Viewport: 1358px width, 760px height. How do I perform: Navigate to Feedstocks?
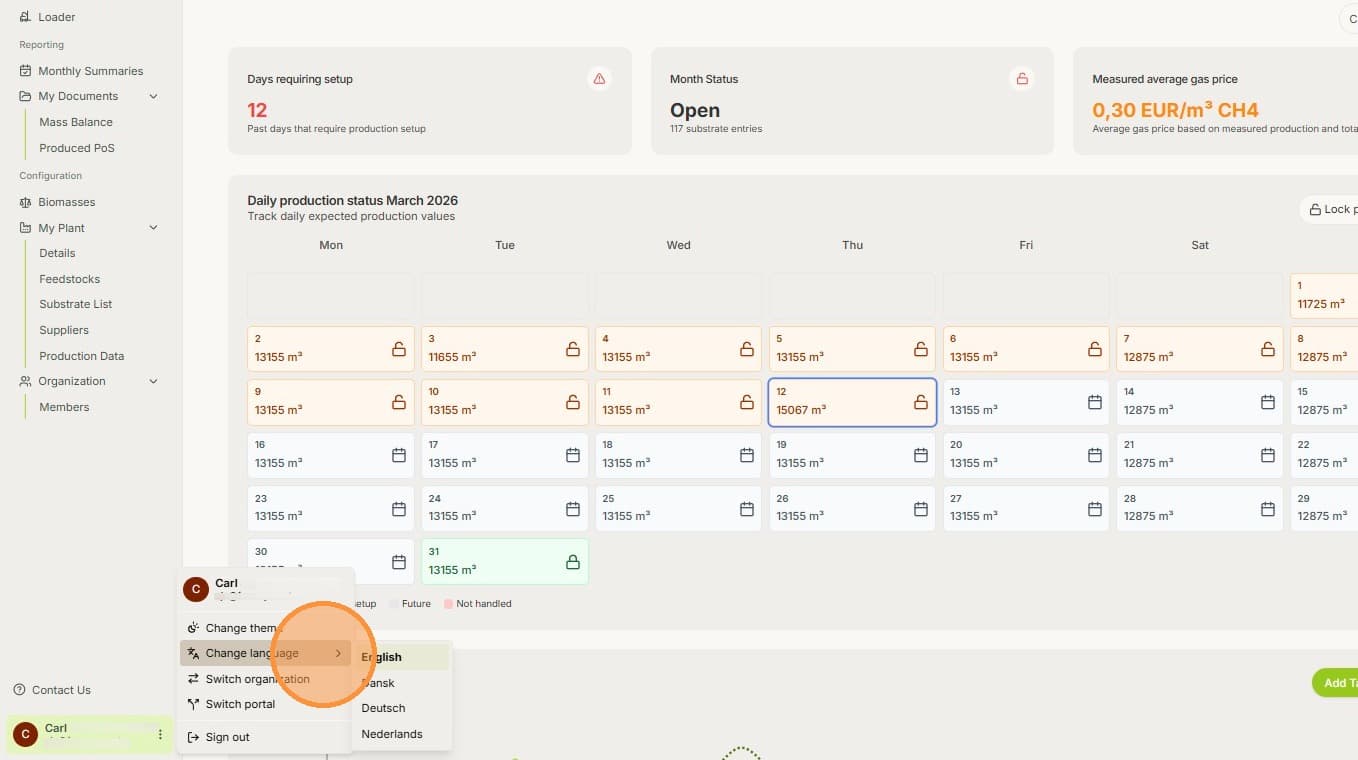pyautogui.click(x=70, y=279)
